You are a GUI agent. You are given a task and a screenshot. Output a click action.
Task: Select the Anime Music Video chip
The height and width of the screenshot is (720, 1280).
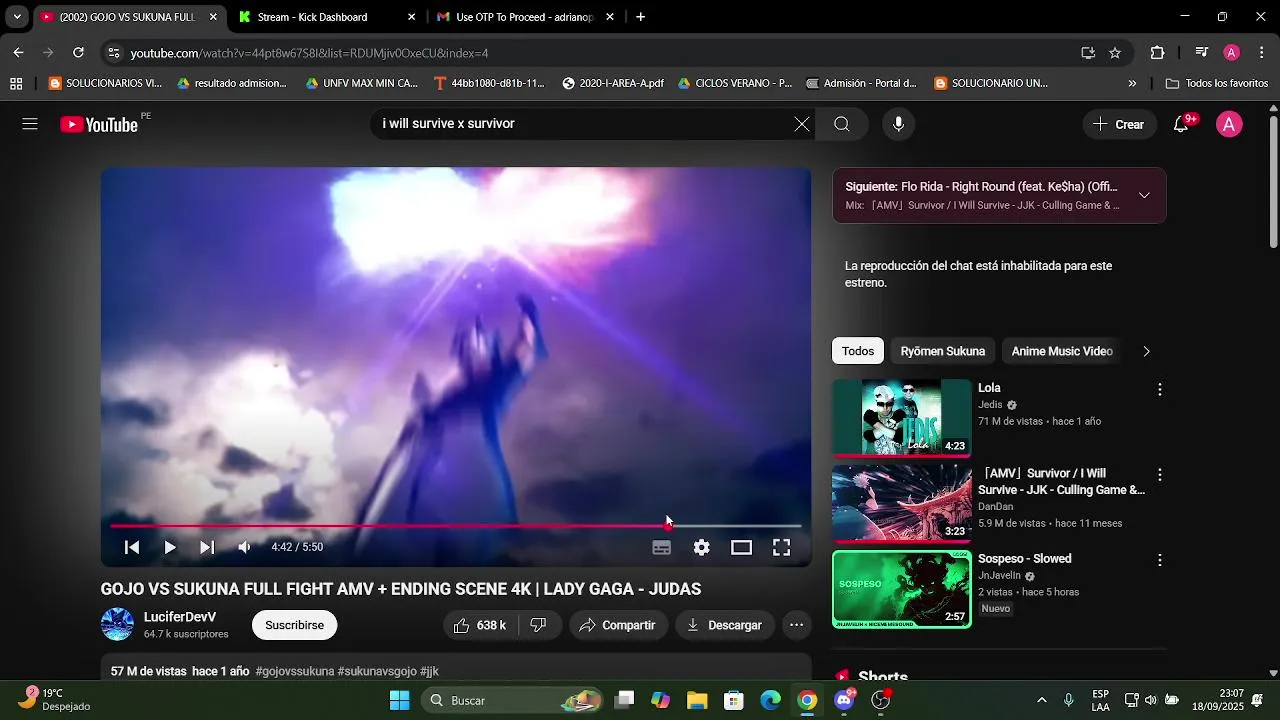1062,351
